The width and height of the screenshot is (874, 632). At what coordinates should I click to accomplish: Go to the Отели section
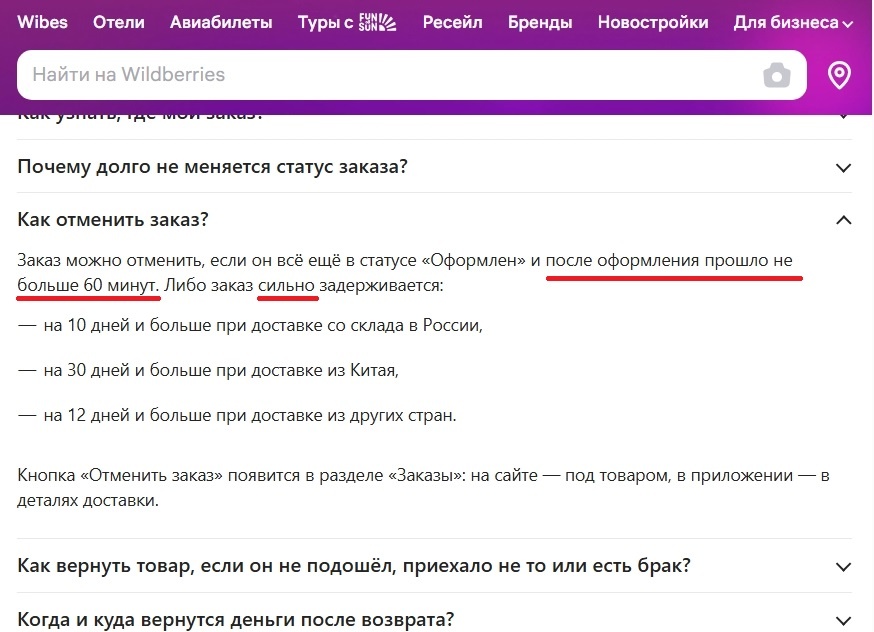pos(118,21)
